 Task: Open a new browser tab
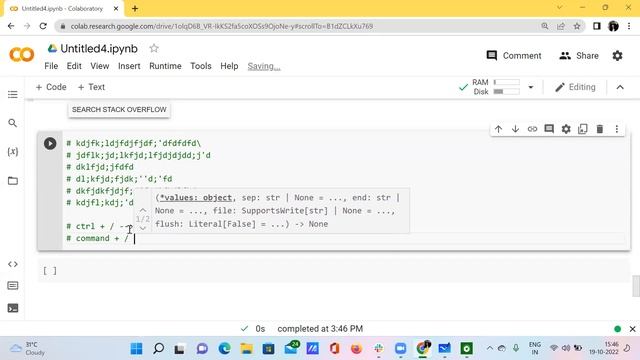click(x=135, y=8)
